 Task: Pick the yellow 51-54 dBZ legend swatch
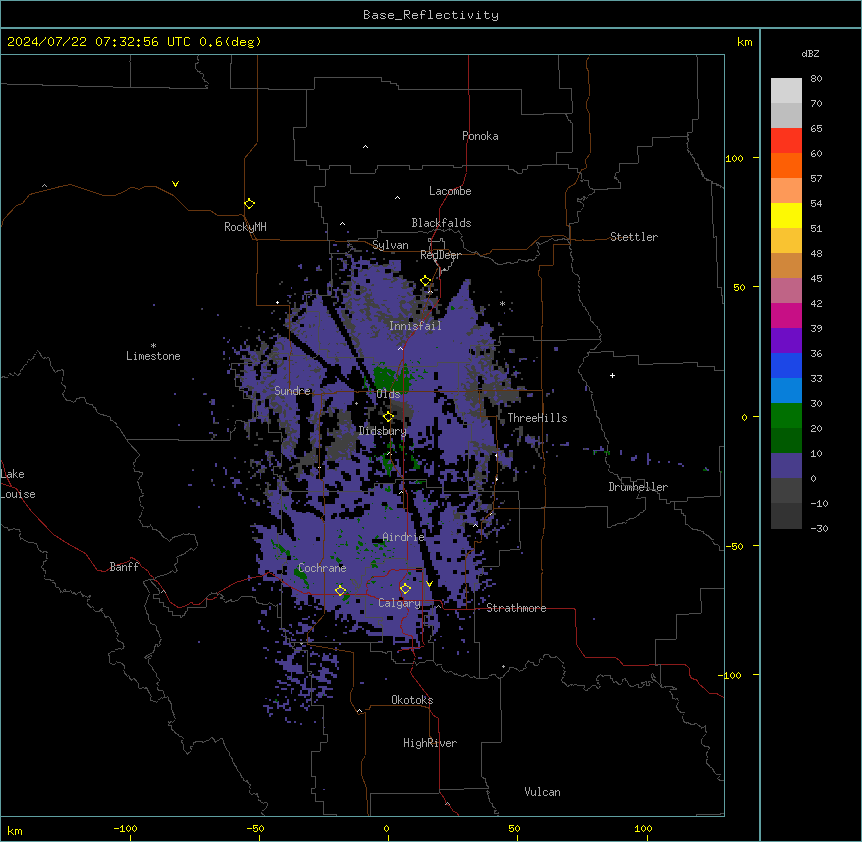(x=786, y=215)
